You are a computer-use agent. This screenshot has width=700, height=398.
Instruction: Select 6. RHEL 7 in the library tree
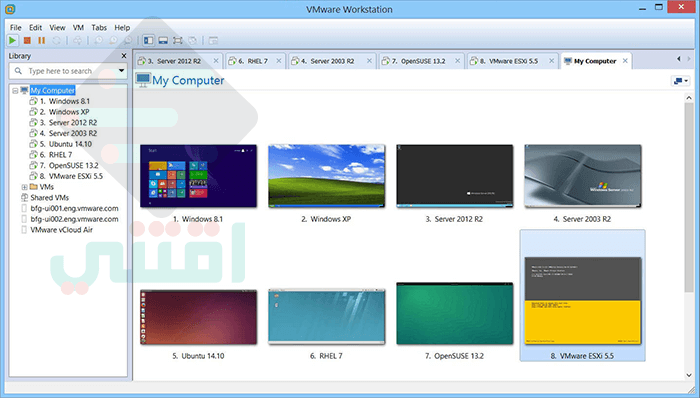click(56, 155)
